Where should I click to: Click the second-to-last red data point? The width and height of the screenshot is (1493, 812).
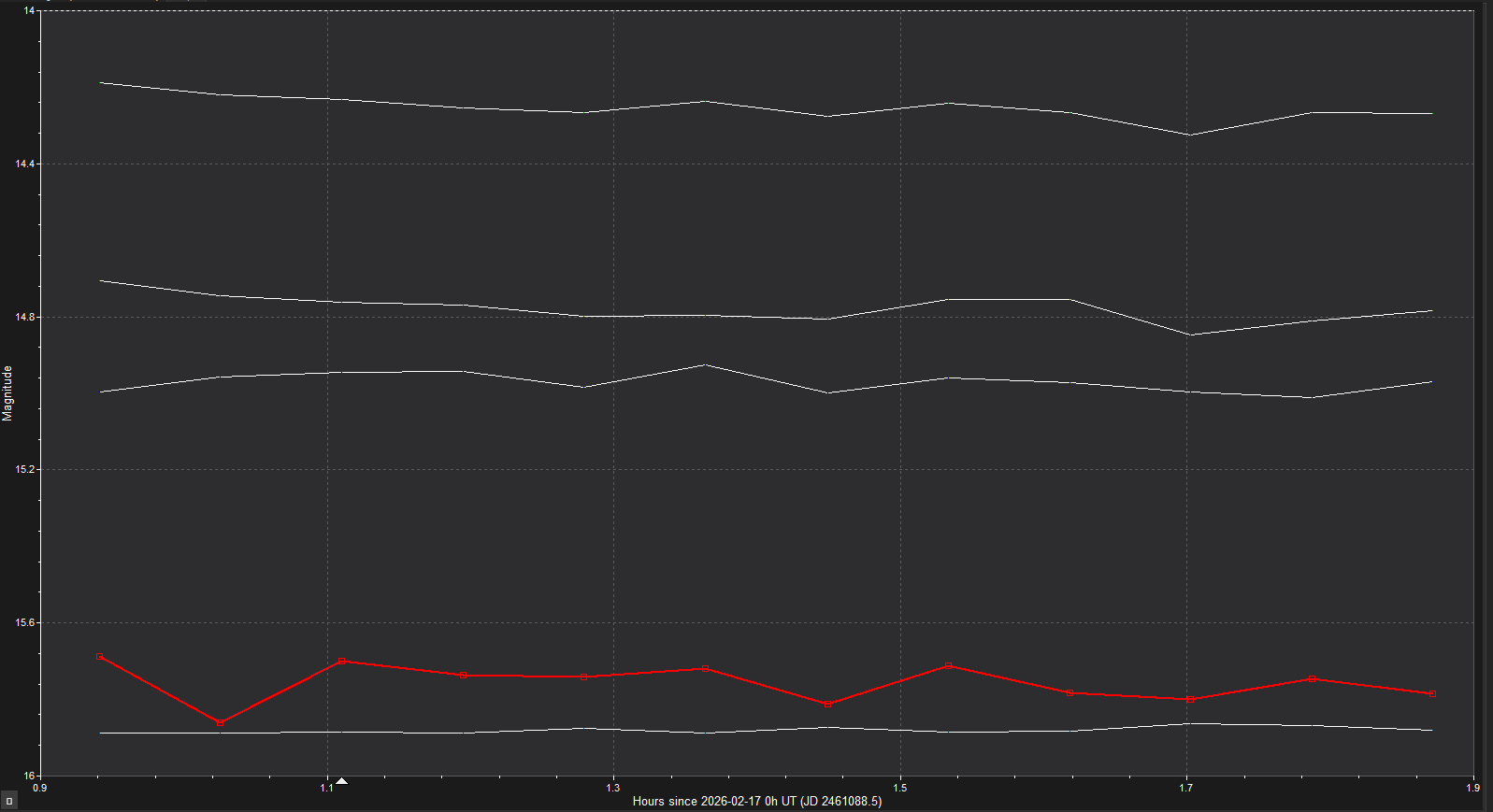click(x=1313, y=679)
